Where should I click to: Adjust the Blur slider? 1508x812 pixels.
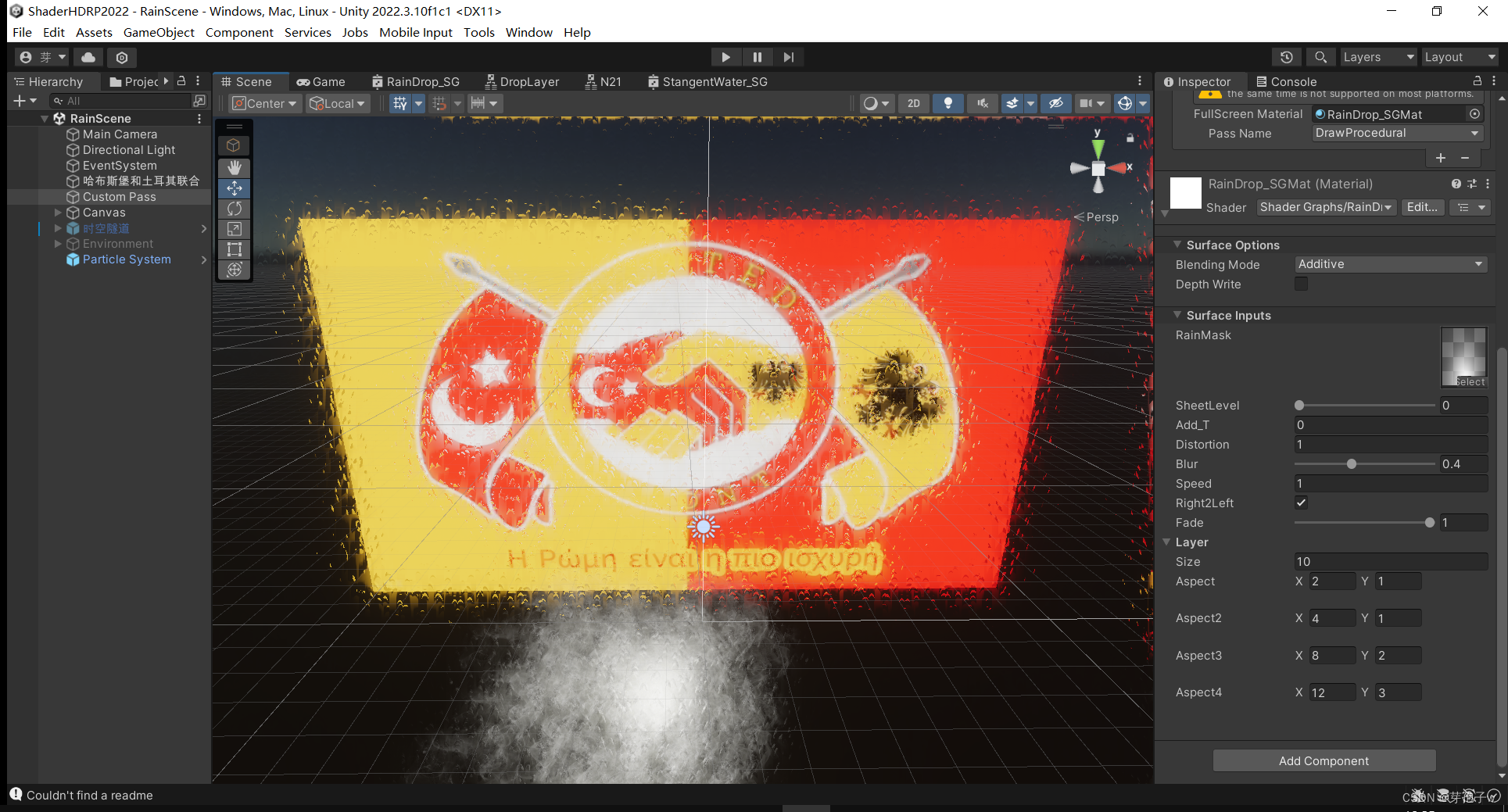(1364, 464)
